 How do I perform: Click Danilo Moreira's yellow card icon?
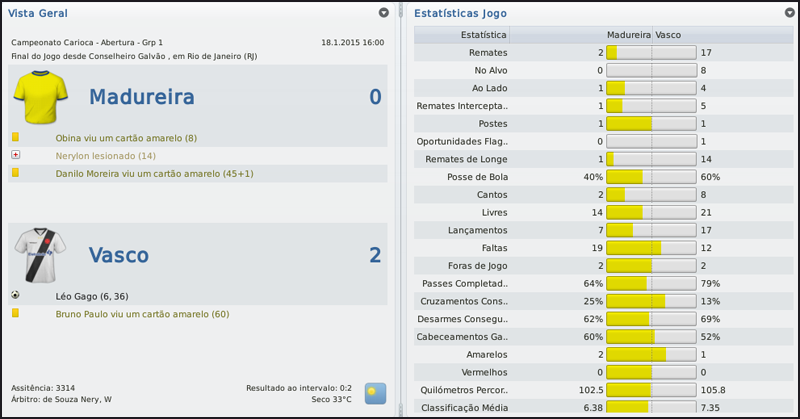click(x=15, y=174)
